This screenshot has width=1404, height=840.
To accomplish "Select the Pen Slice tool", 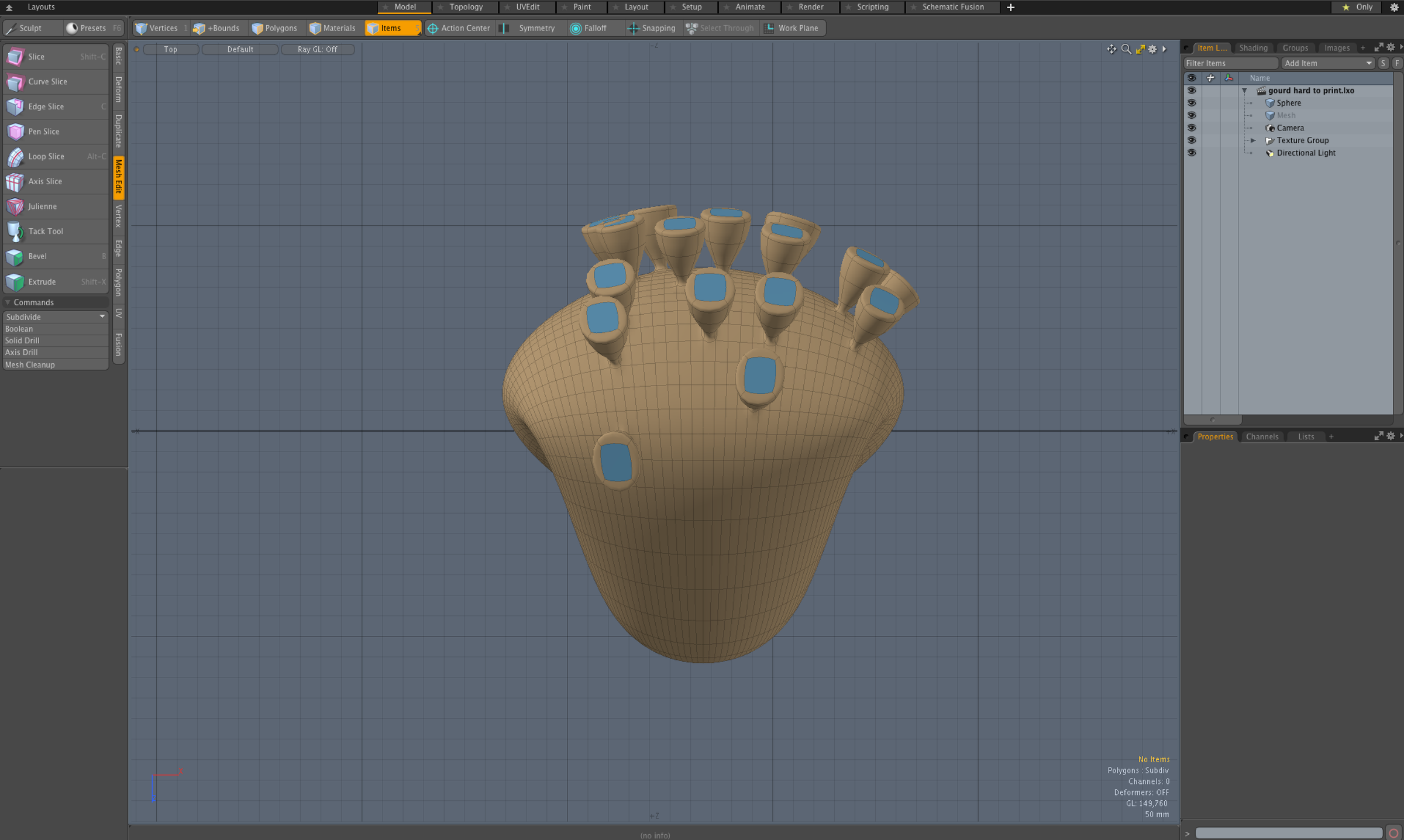I will pos(44,132).
